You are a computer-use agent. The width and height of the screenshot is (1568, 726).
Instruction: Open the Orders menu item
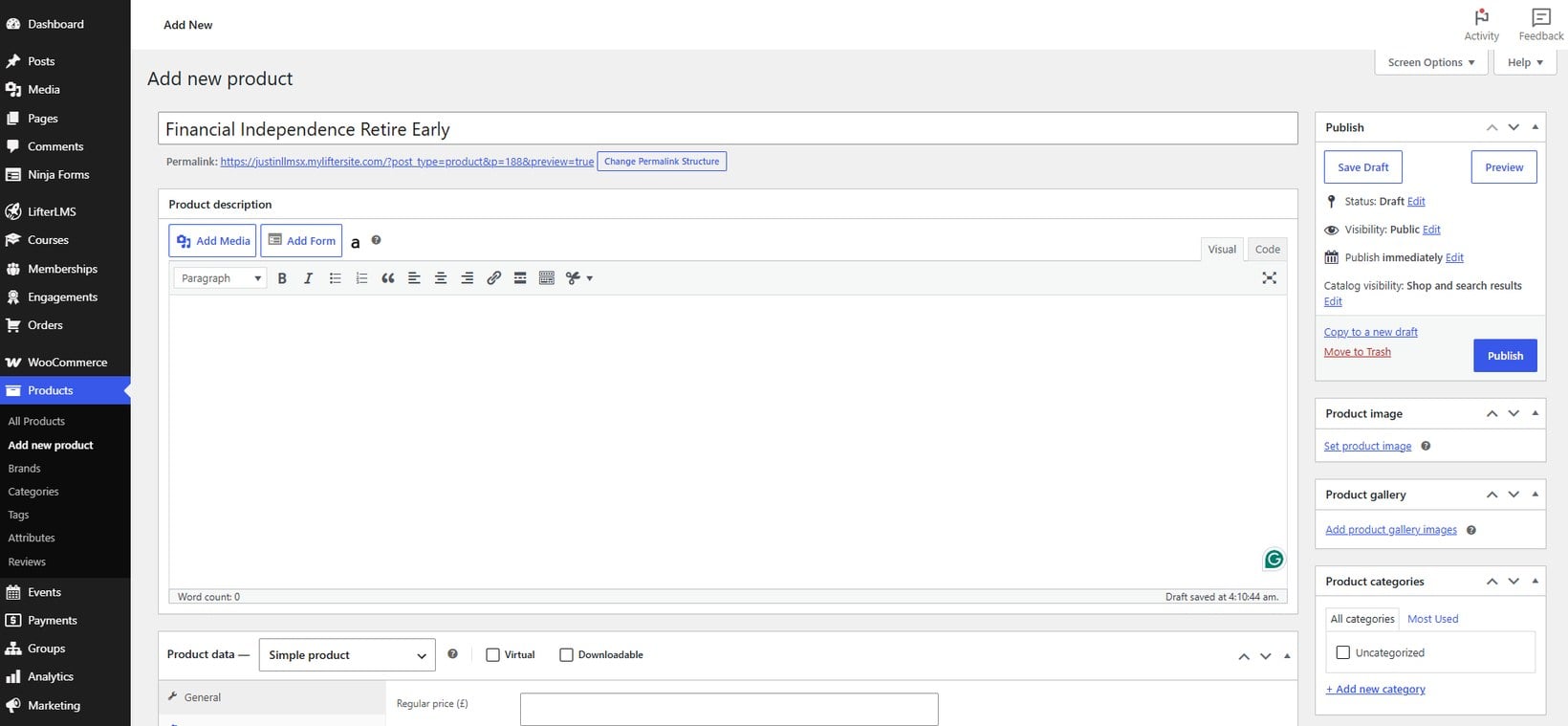65,325
